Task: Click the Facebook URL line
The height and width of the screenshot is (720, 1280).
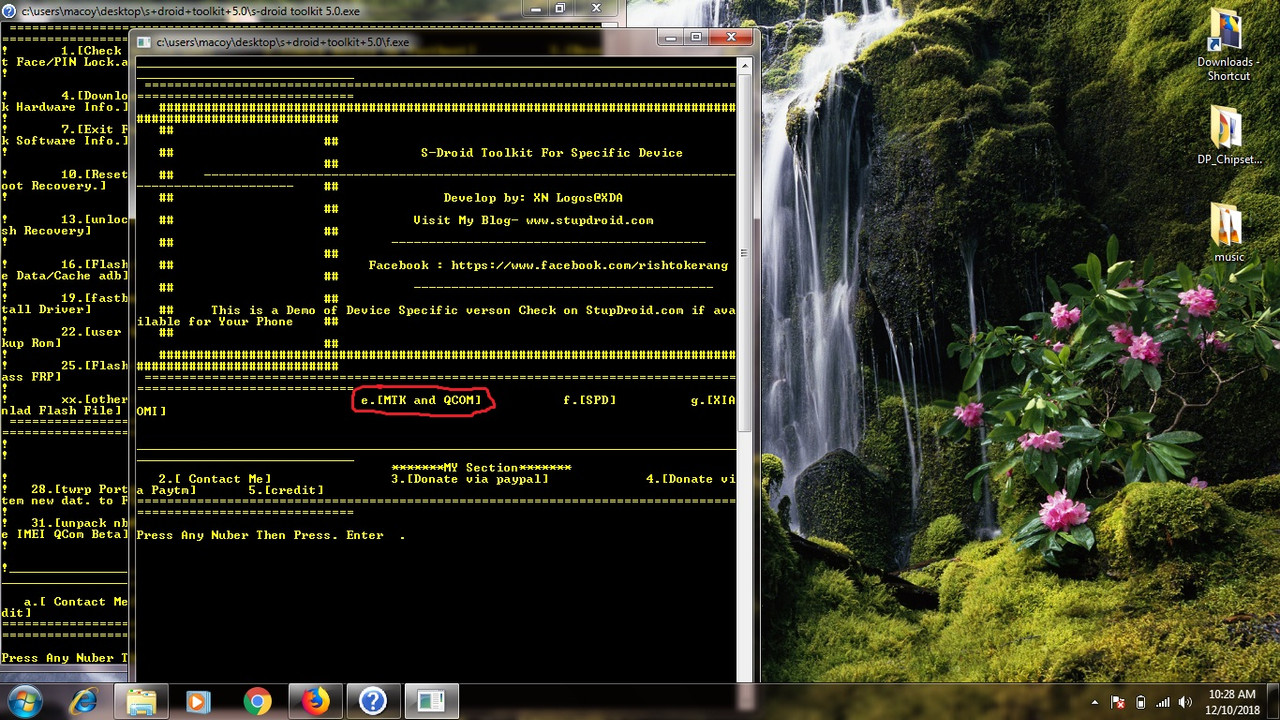Action: pyautogui.click(x=548, y=265)
